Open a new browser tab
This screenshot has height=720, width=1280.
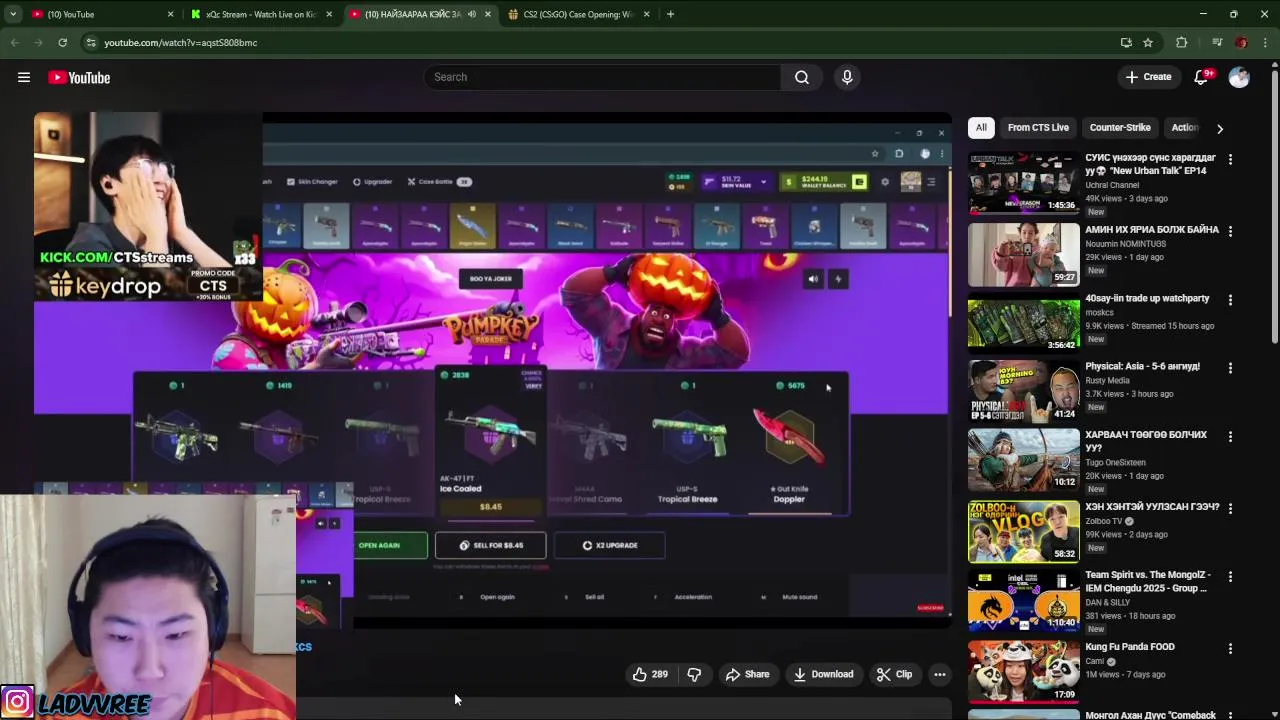670,14
